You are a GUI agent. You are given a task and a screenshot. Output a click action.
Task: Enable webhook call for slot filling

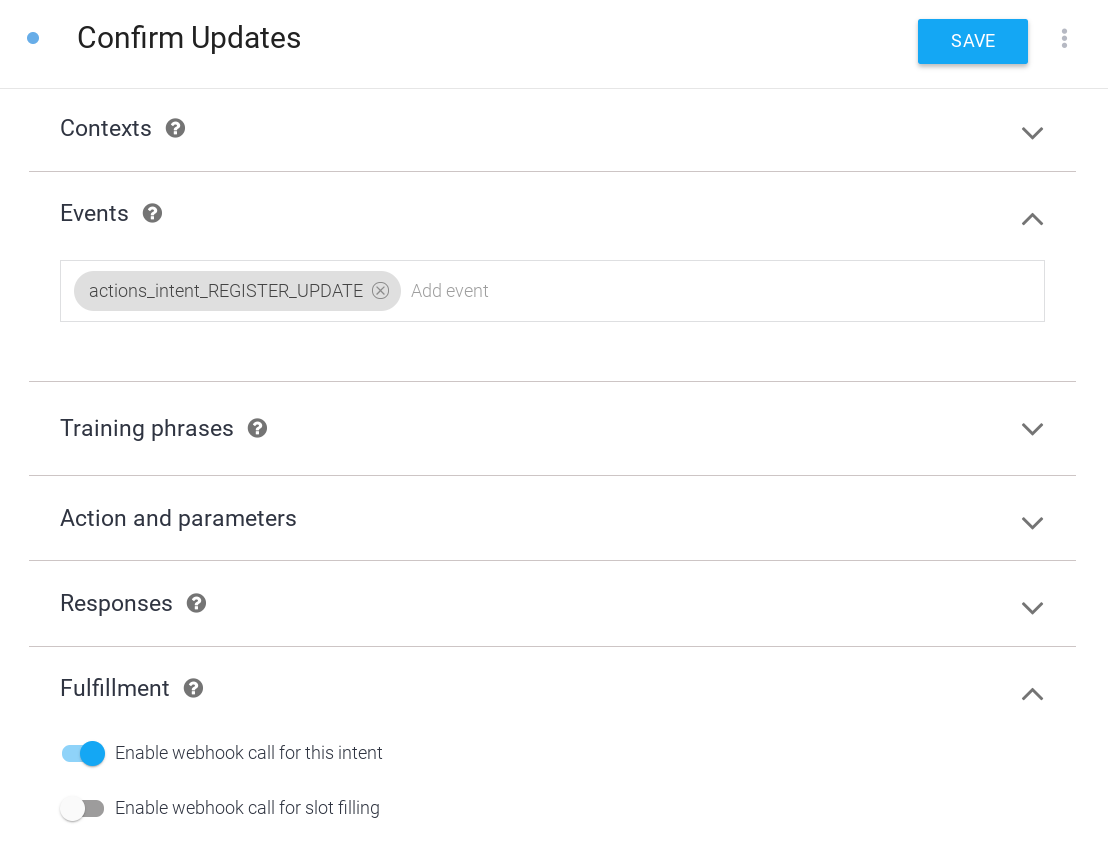pyautogui.click(x=83, y=808)
